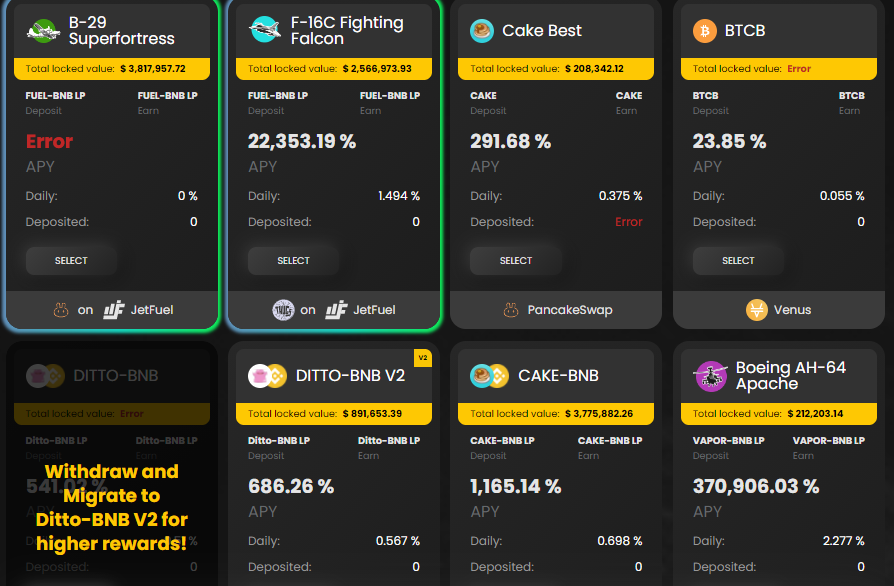Viewport: 894px width, 586px height.
Task: Click the bunny icon in the B-29 card footer
Action: point(60,310)
